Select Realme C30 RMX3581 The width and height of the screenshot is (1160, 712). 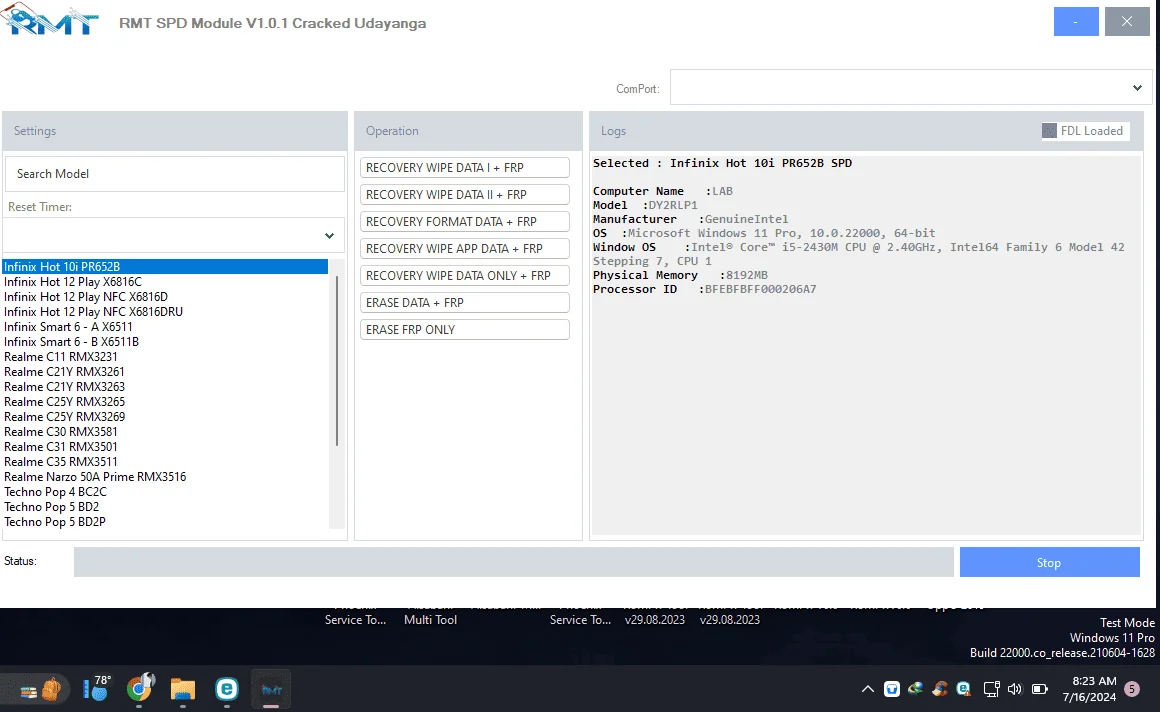(165, 431)
